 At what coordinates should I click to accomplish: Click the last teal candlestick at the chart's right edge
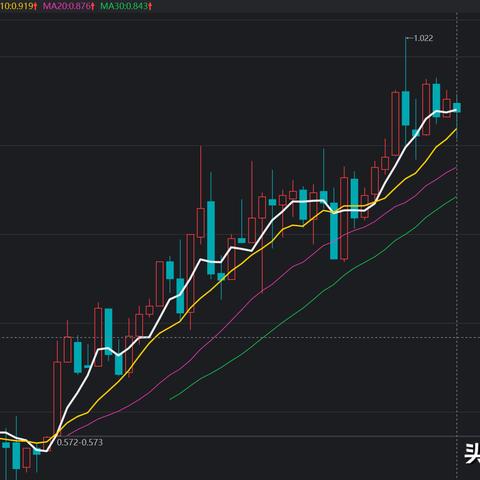457,108
